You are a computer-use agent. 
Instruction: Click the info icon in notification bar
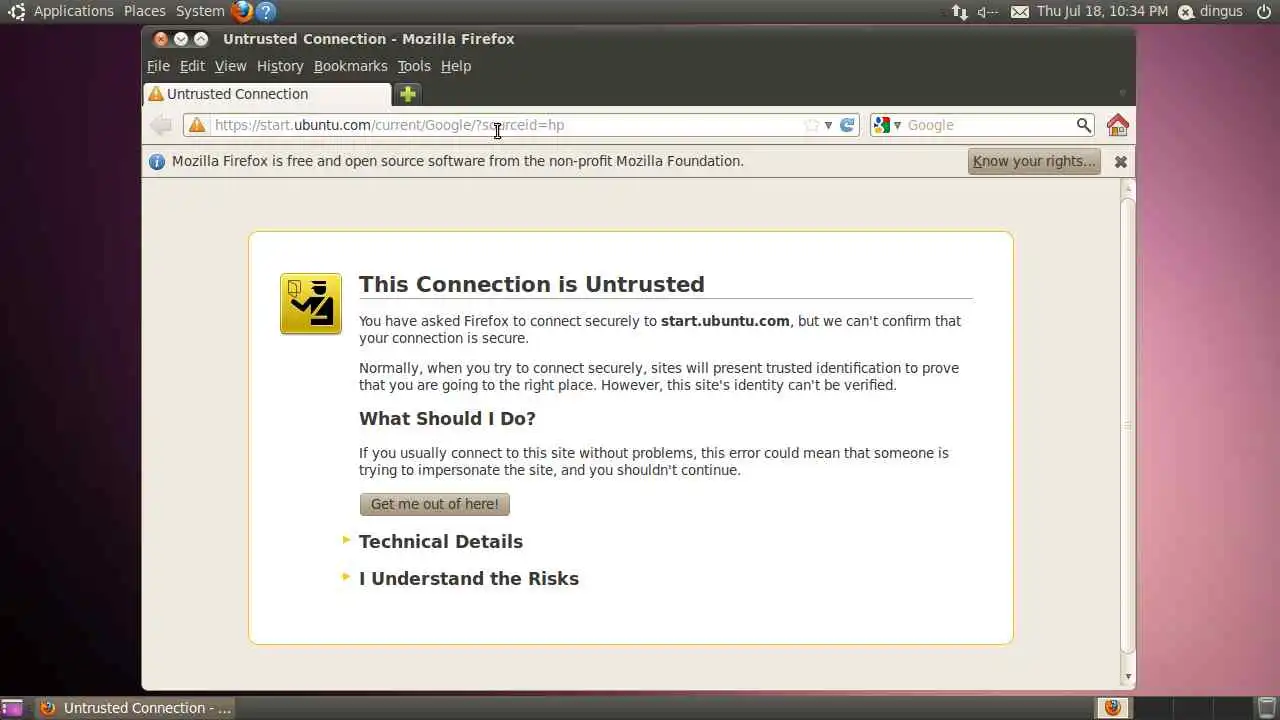tap(157, 161)
